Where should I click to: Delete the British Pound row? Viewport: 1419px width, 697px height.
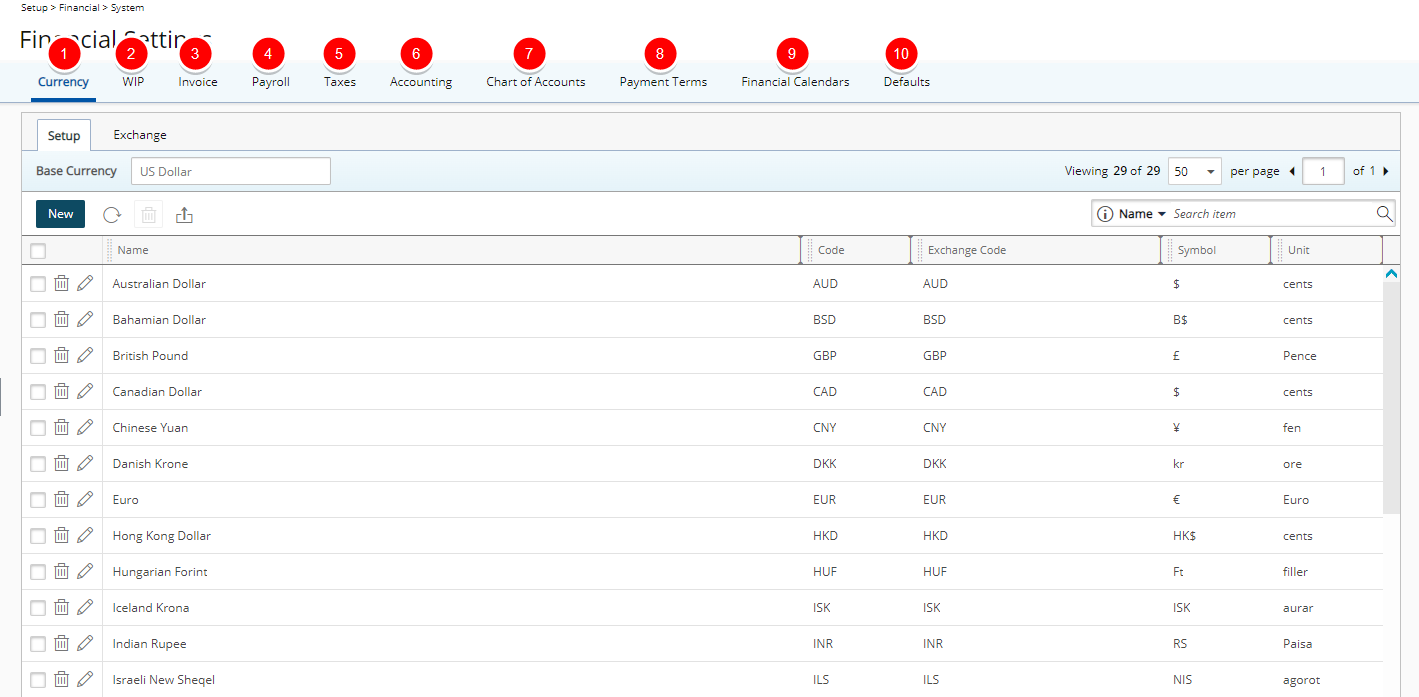pos(61,355)
